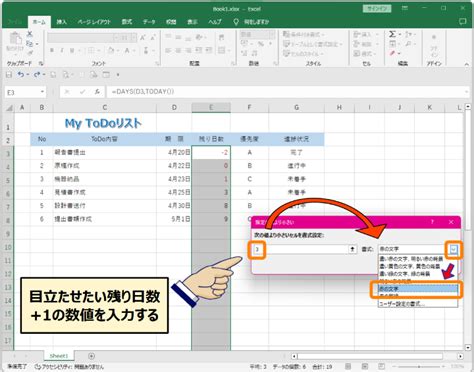The height and width of the screenshot is (372, 474).
Task: Open the Name Box dropdown arrow
Action: (x=42, y=92)
